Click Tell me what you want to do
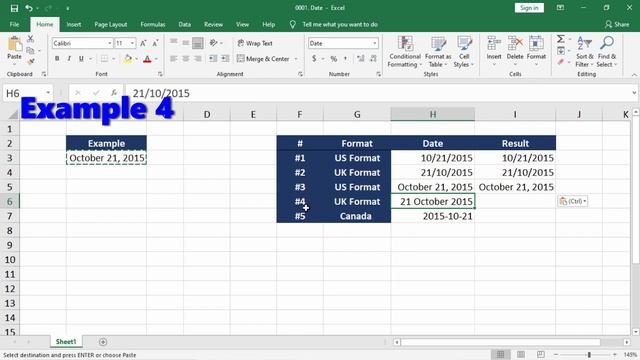This screenshot has height=360, width=640. (340, 24)
